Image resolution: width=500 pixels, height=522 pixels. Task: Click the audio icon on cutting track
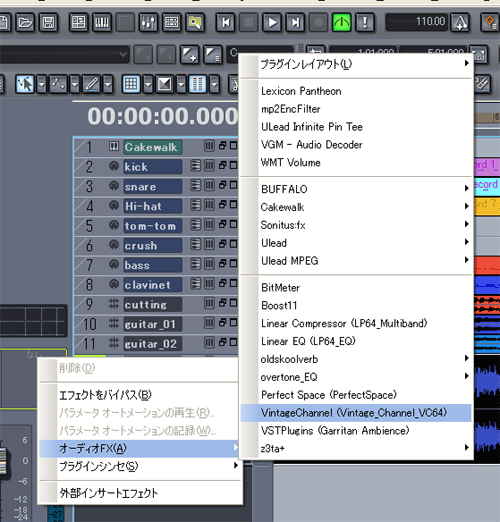click(x=114, y=304)
